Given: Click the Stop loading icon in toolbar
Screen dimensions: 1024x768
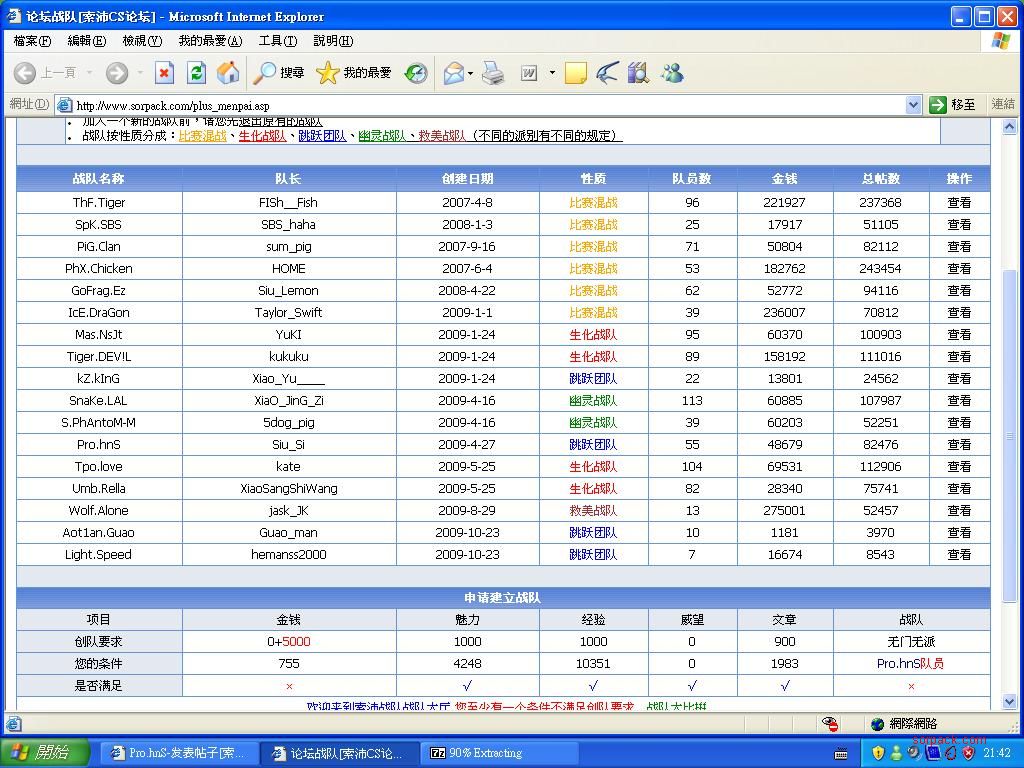Looking at the screenshot, I should tap(164, 73).
